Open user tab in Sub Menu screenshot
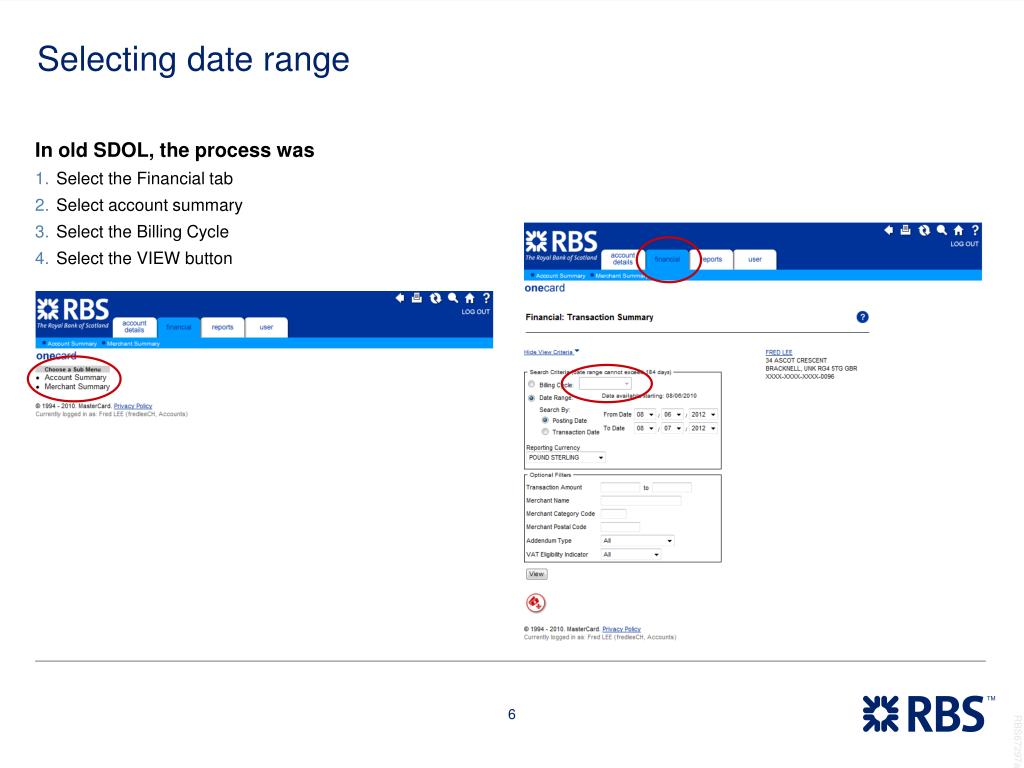The width and height of the screenshot is (1024, 768). tap(266, 327)
